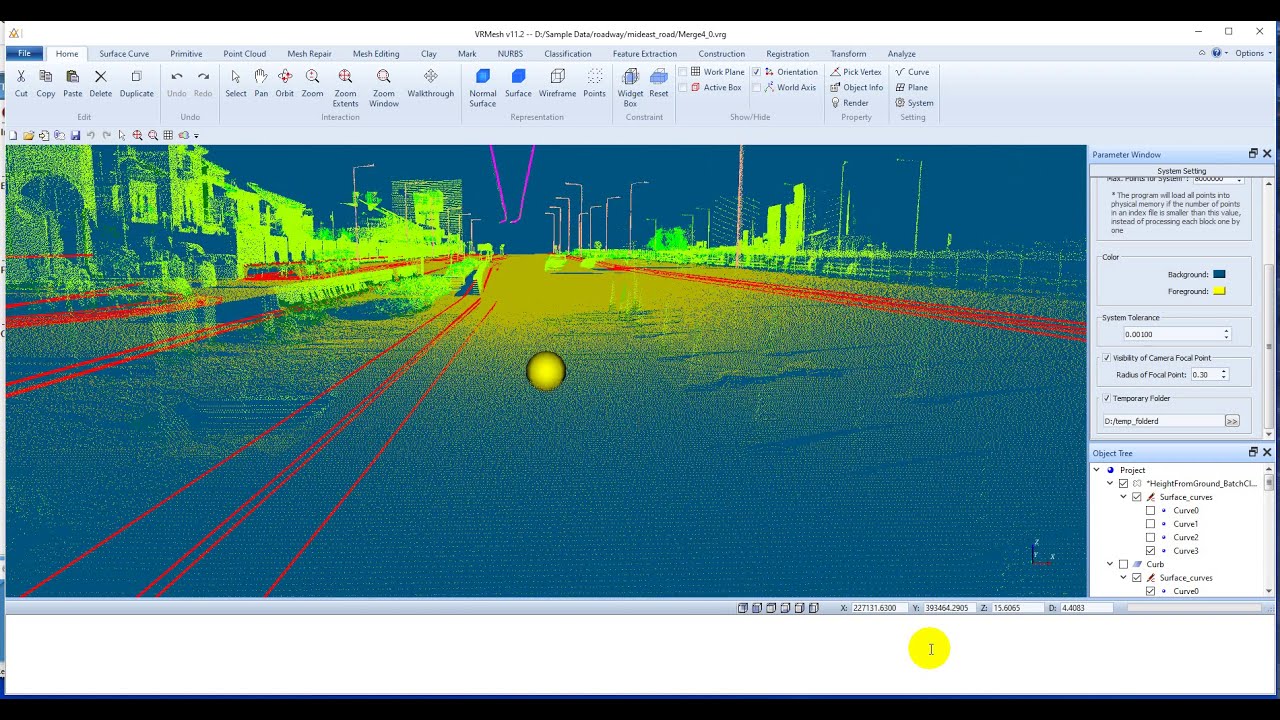Open Curve setting

tap(912, 72)
